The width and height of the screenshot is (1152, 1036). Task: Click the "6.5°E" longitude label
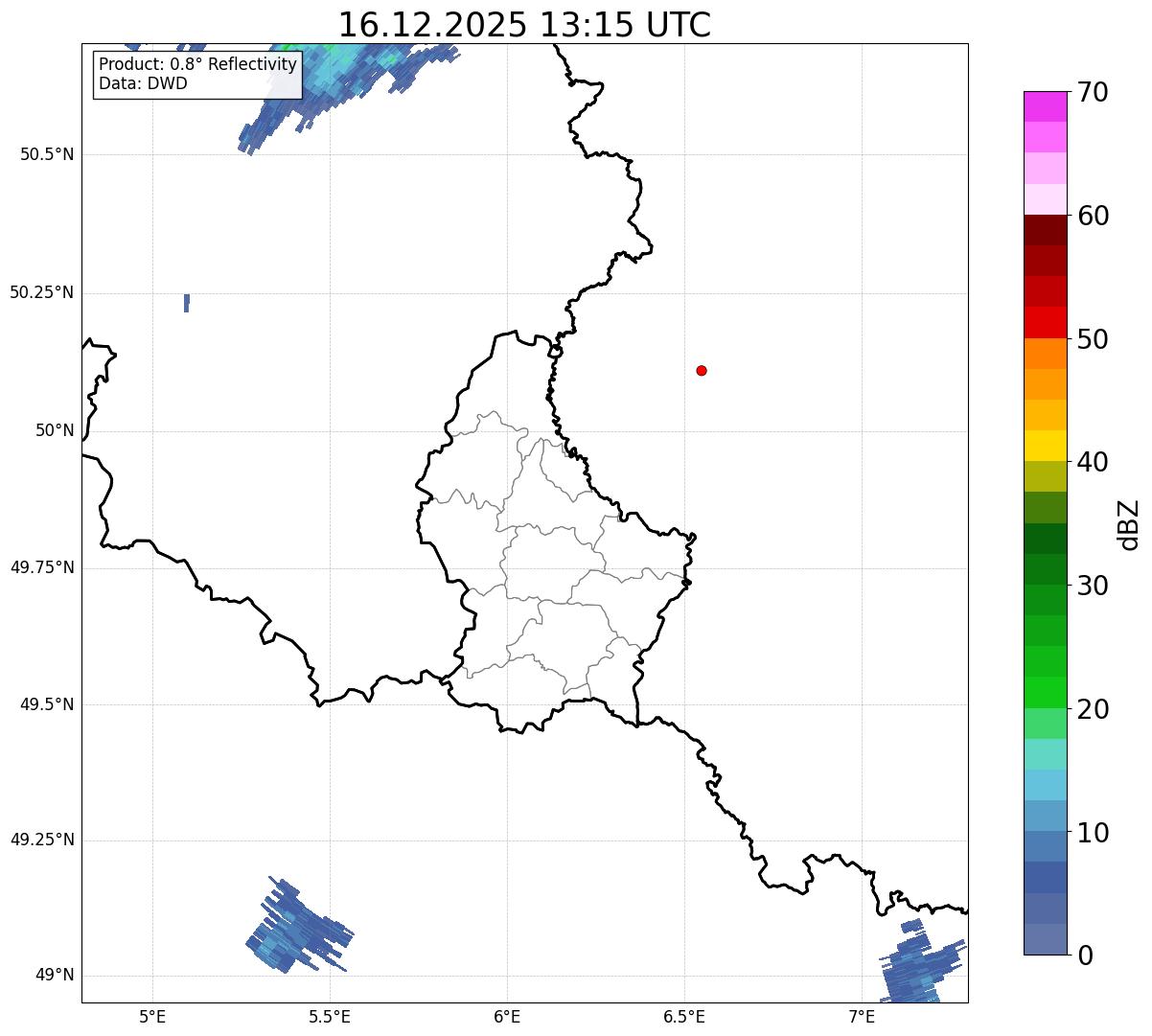(684, 1016)
